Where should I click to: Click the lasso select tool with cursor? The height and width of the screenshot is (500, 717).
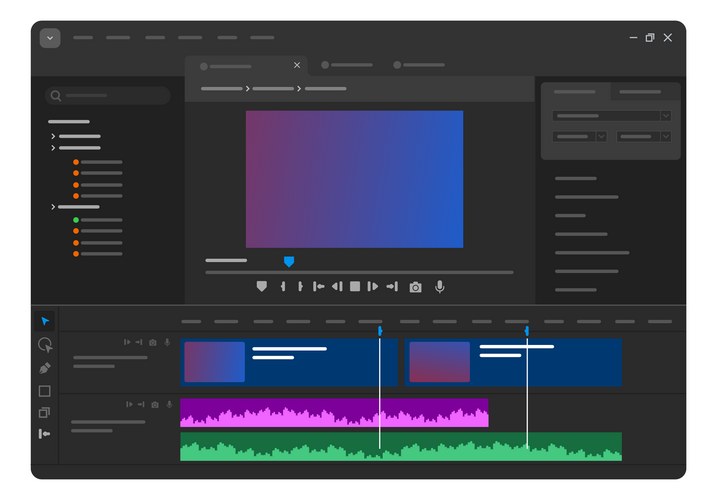(45, 345)
